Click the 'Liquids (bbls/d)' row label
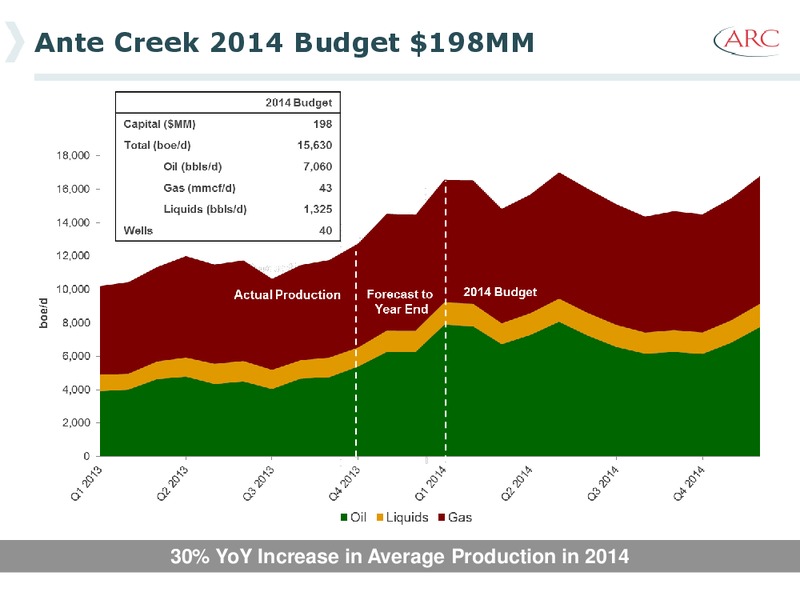The width and height of the screenshot is (800, 600). pyautogui.click(x=205, y=209)
